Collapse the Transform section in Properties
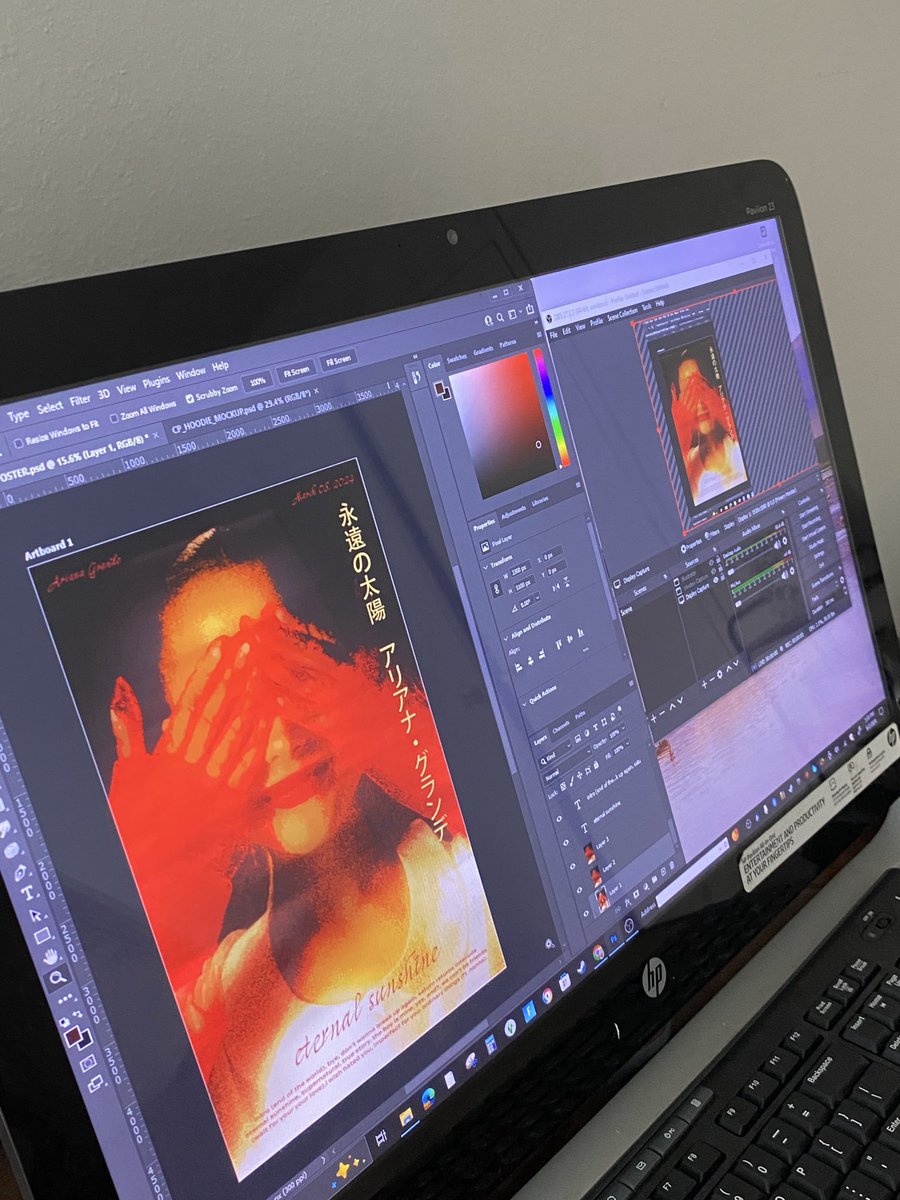The height and width of the screenshot is (1200, 900). 485,566
